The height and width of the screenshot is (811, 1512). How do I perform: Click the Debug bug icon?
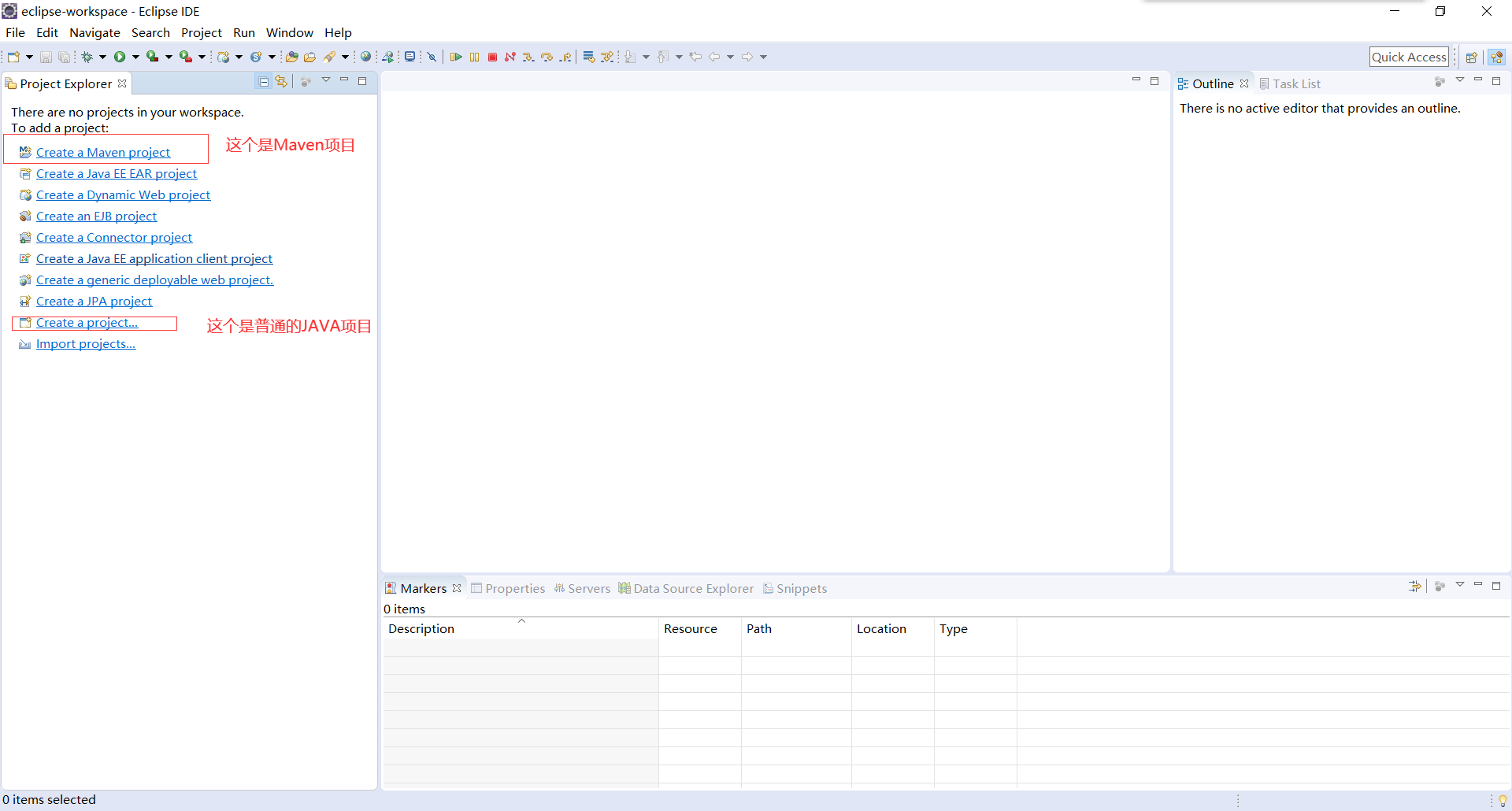click(x=87, y=57)
